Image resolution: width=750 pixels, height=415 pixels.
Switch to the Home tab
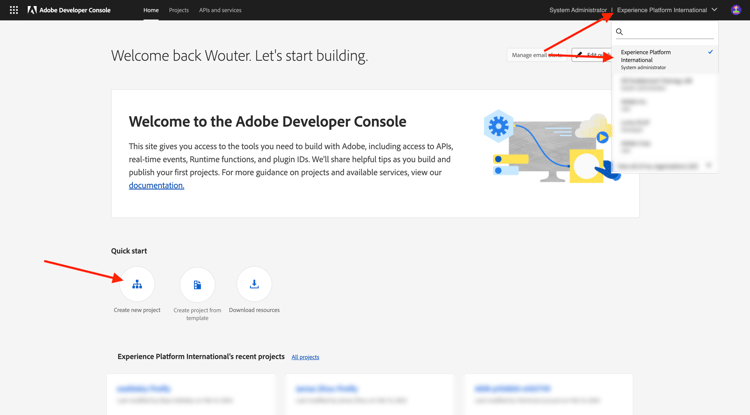pyautogui.click(x=151, y=10)
